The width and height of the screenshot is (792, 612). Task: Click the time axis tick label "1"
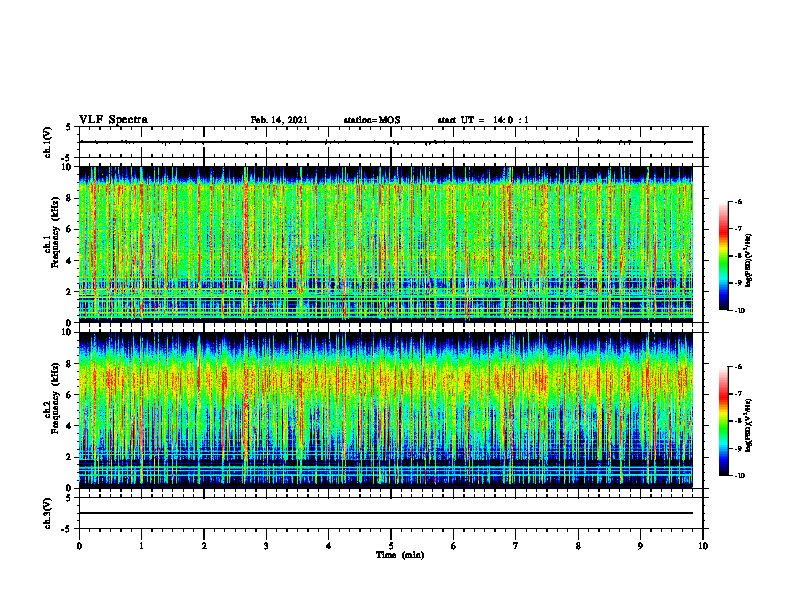click(x=141, y=546)
